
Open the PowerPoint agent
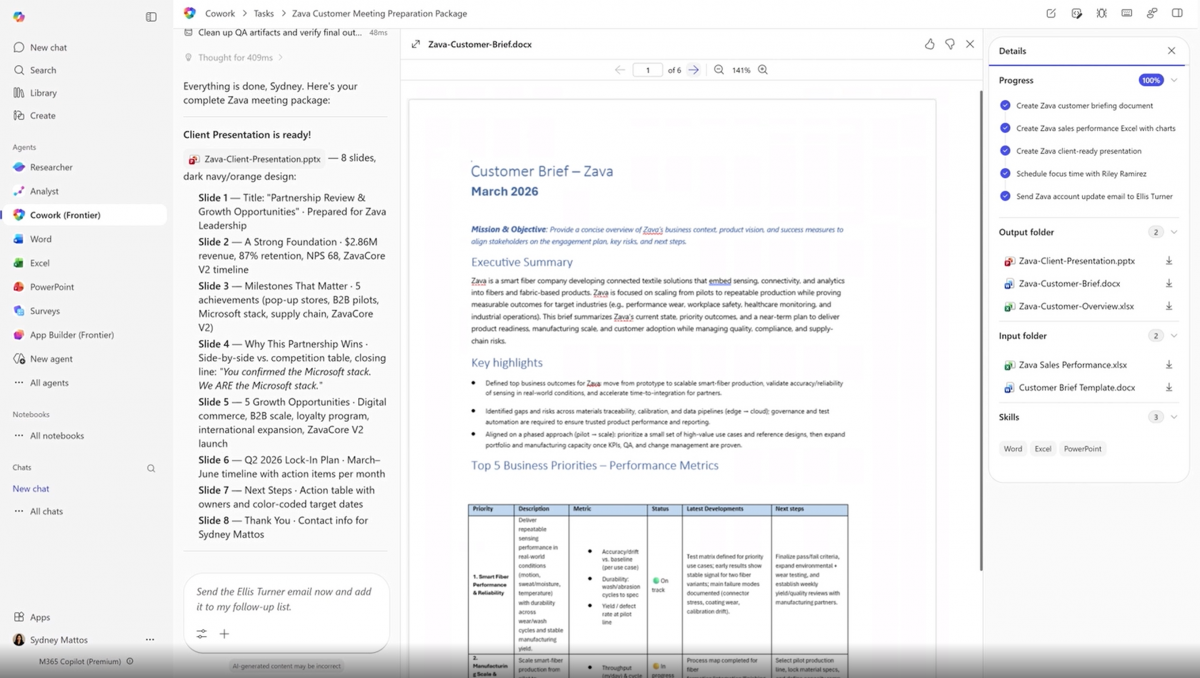[47, 286]
